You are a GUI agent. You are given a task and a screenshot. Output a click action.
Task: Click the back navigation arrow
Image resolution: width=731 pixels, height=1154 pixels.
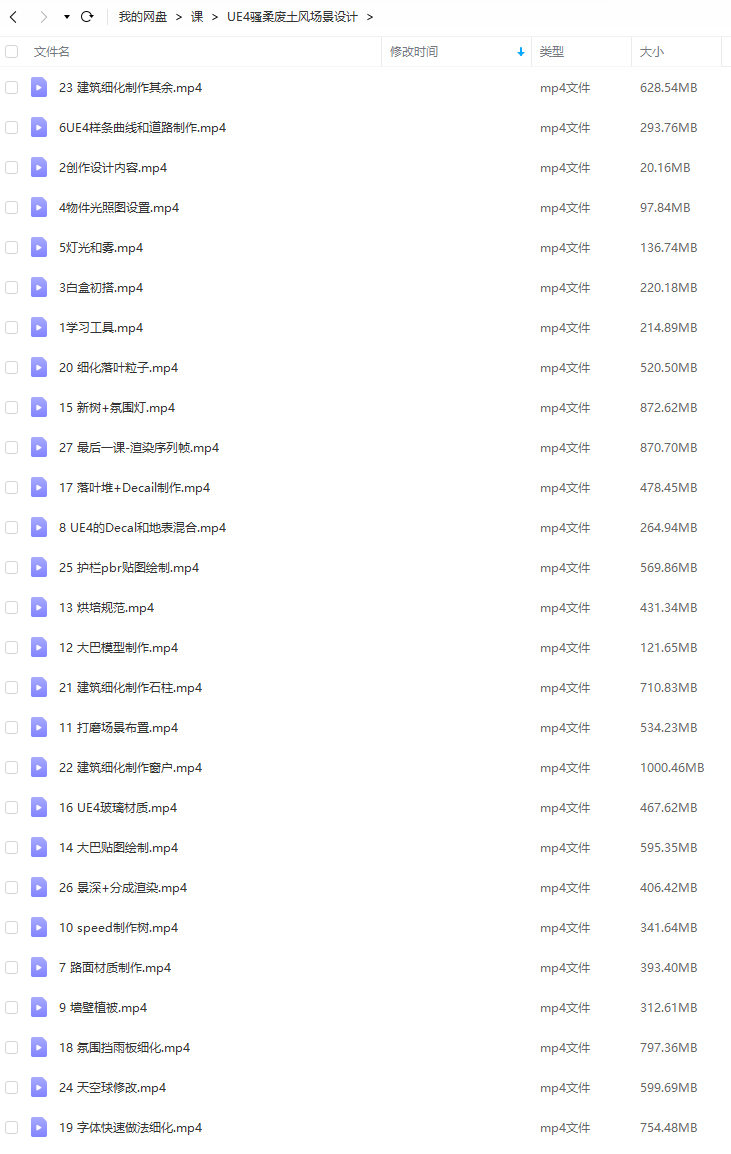13,16
